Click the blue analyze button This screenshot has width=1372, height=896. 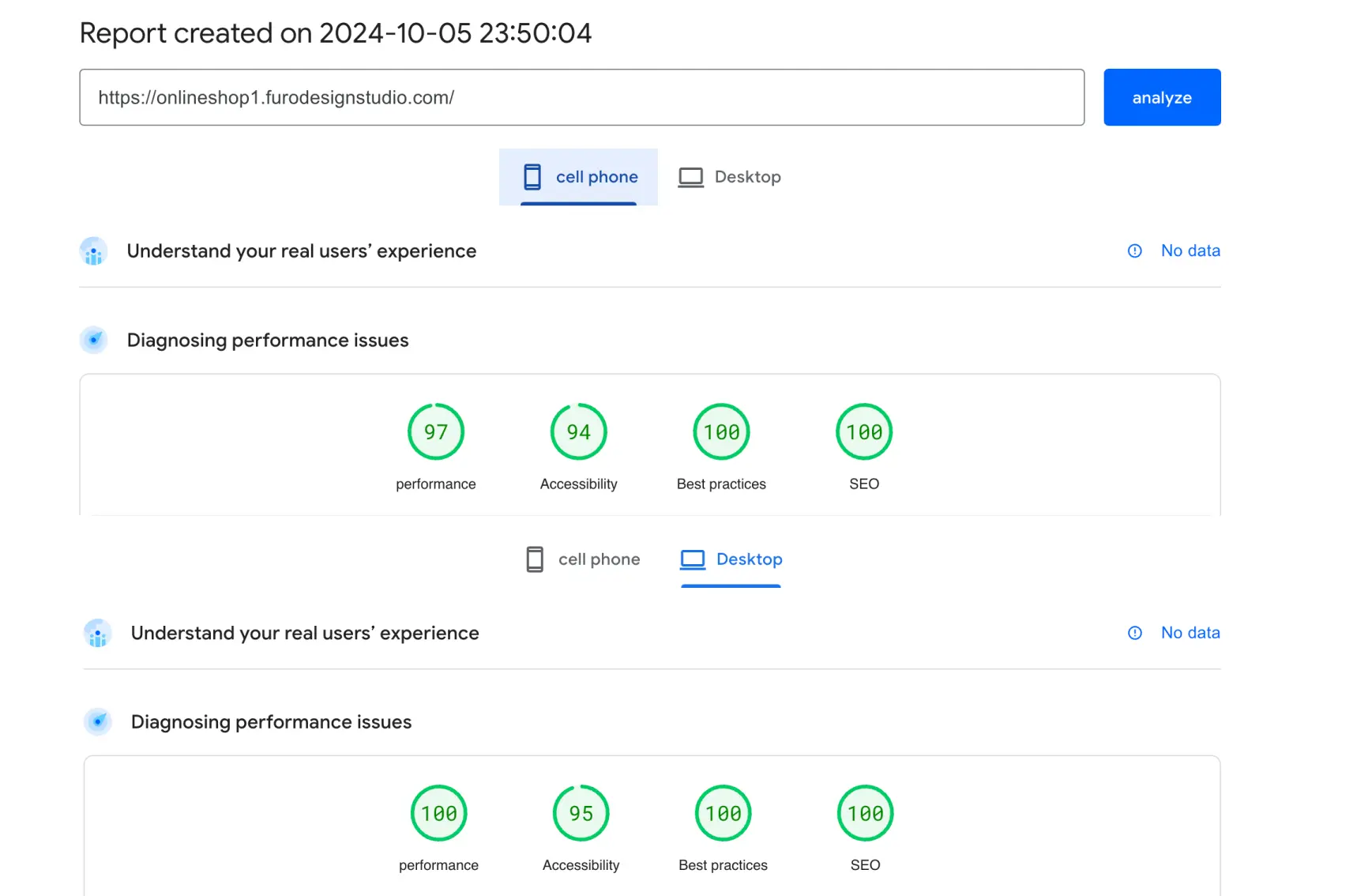(x=1161, y=97)
